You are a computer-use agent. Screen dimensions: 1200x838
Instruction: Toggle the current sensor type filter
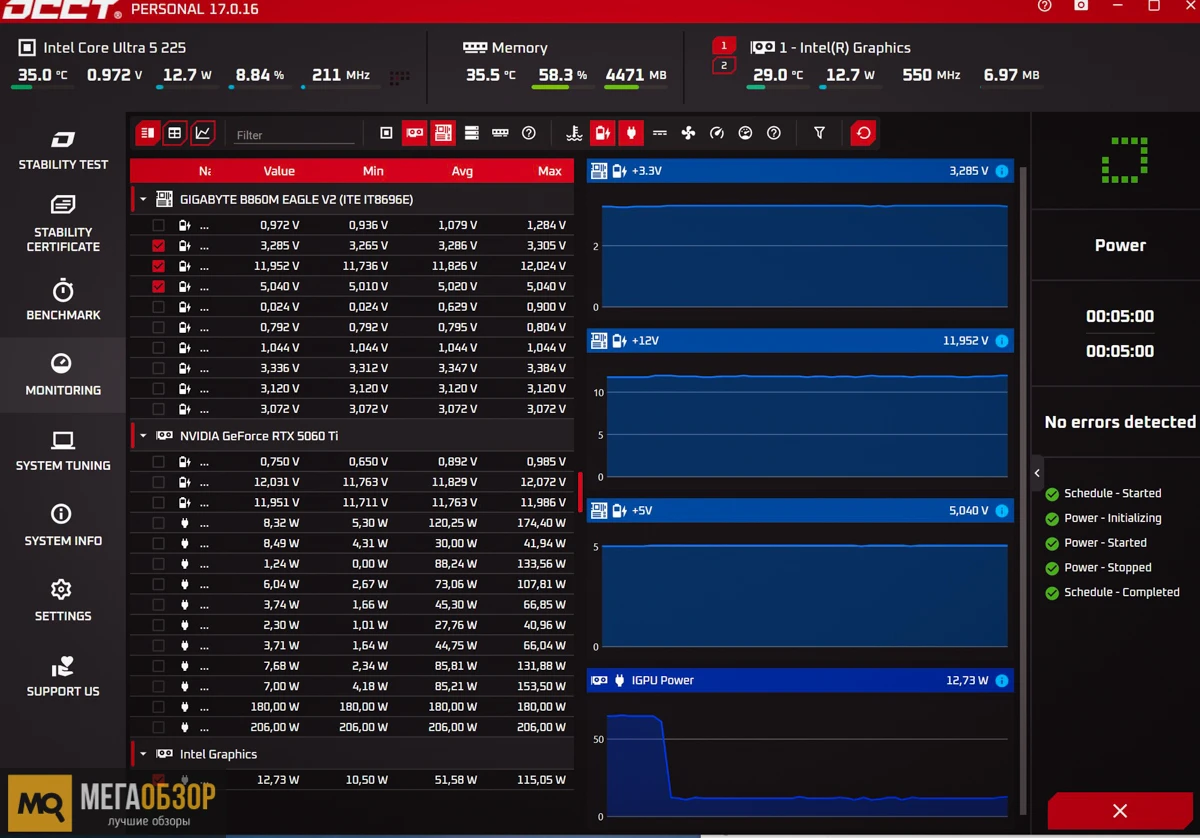pos(660,133)
